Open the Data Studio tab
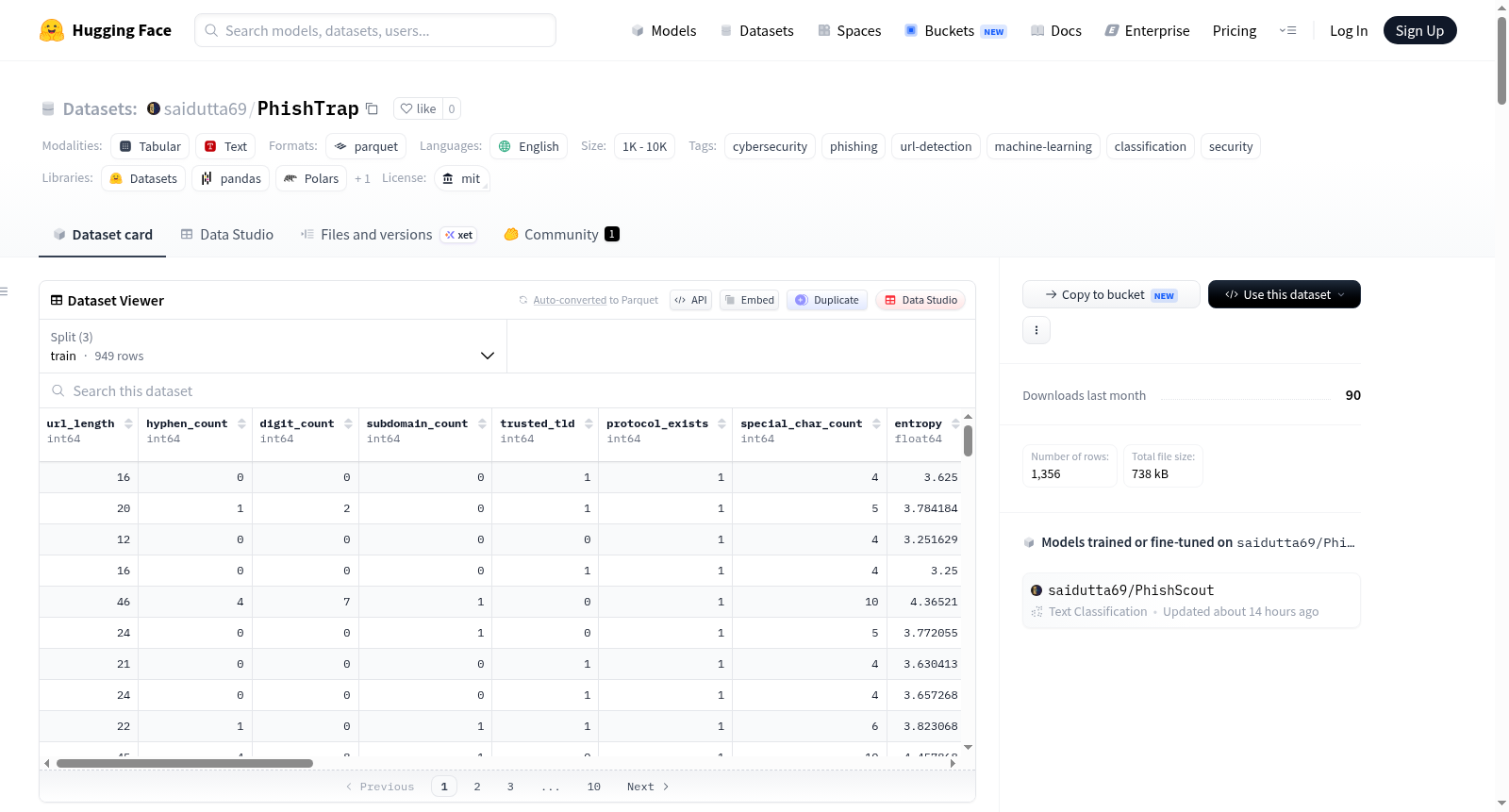 click(227, 235)
